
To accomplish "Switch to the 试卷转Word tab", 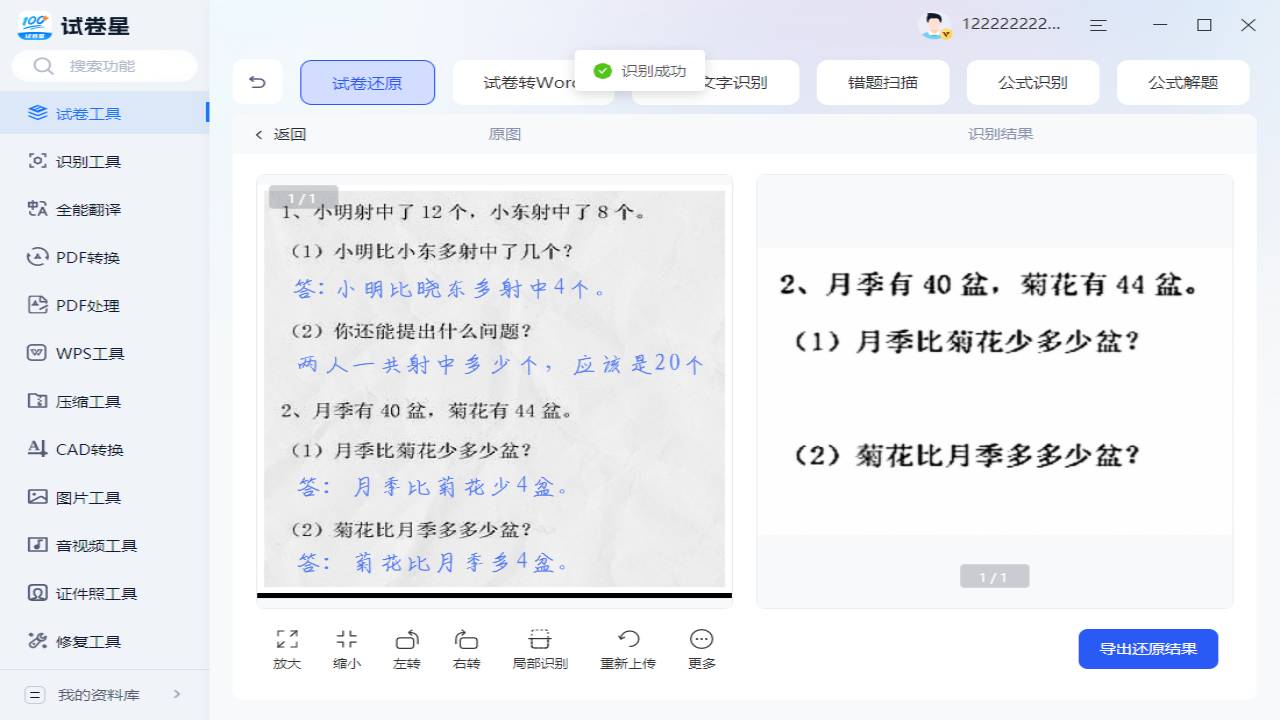I will pos(533,82).
